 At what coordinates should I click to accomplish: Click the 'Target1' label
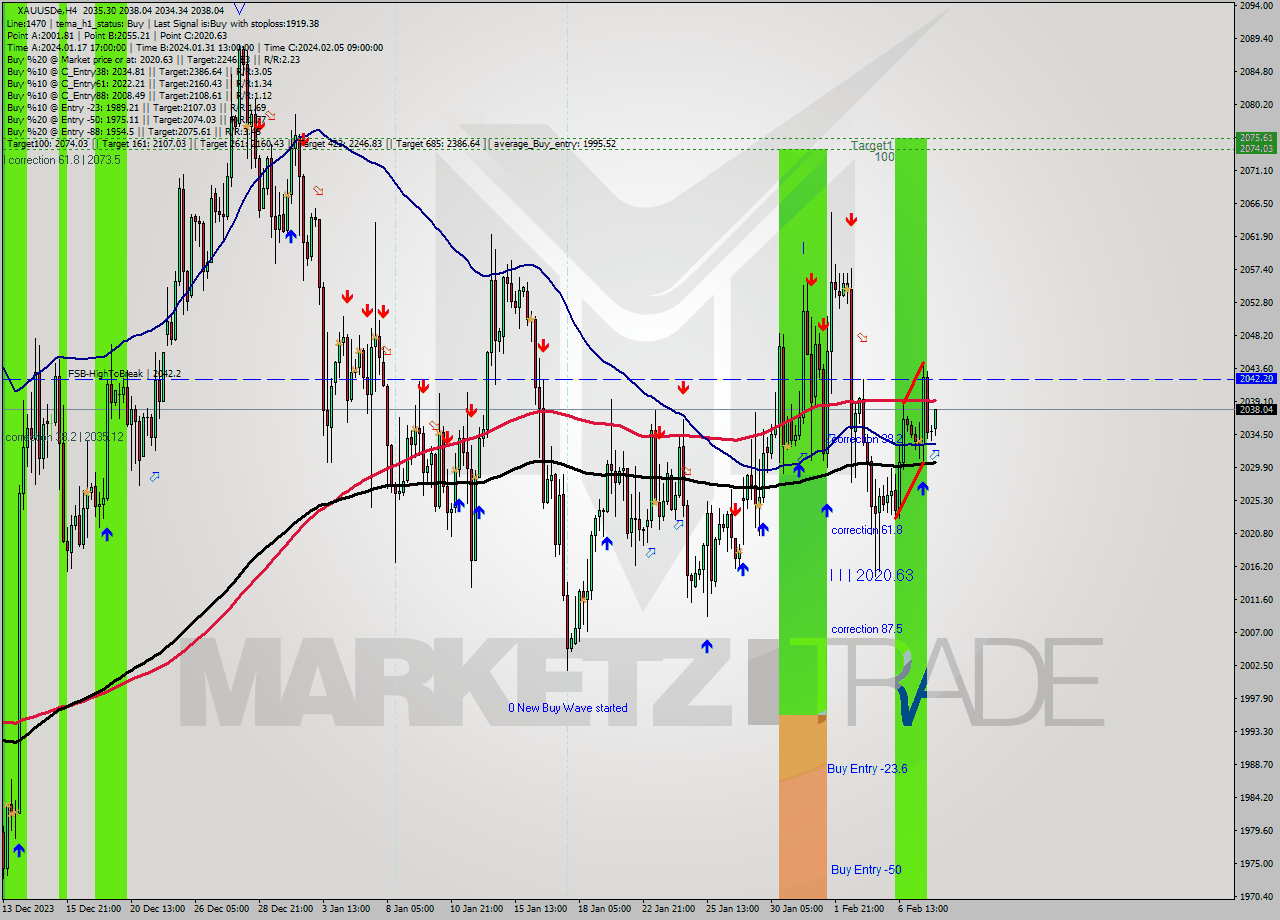(872, 145)
